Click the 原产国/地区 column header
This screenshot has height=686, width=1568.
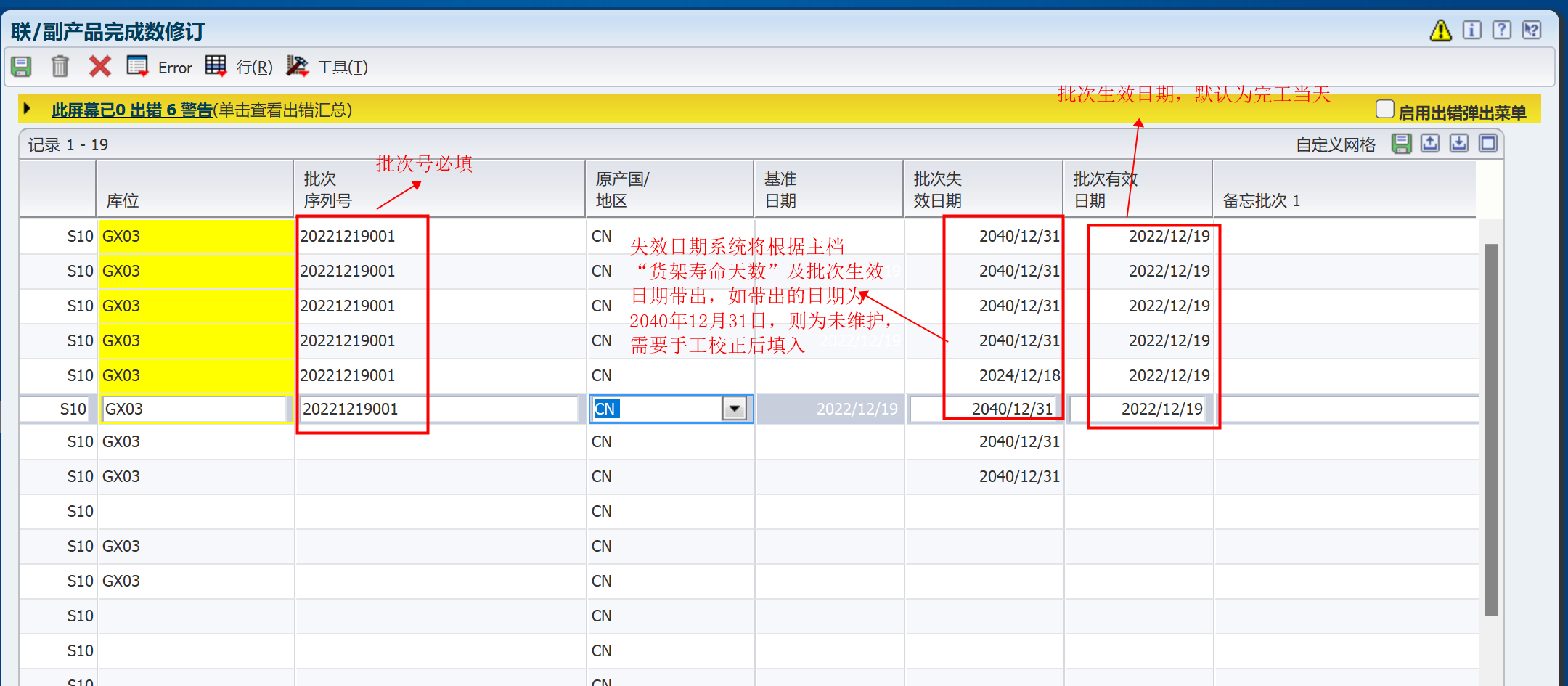tap(670, 189)
